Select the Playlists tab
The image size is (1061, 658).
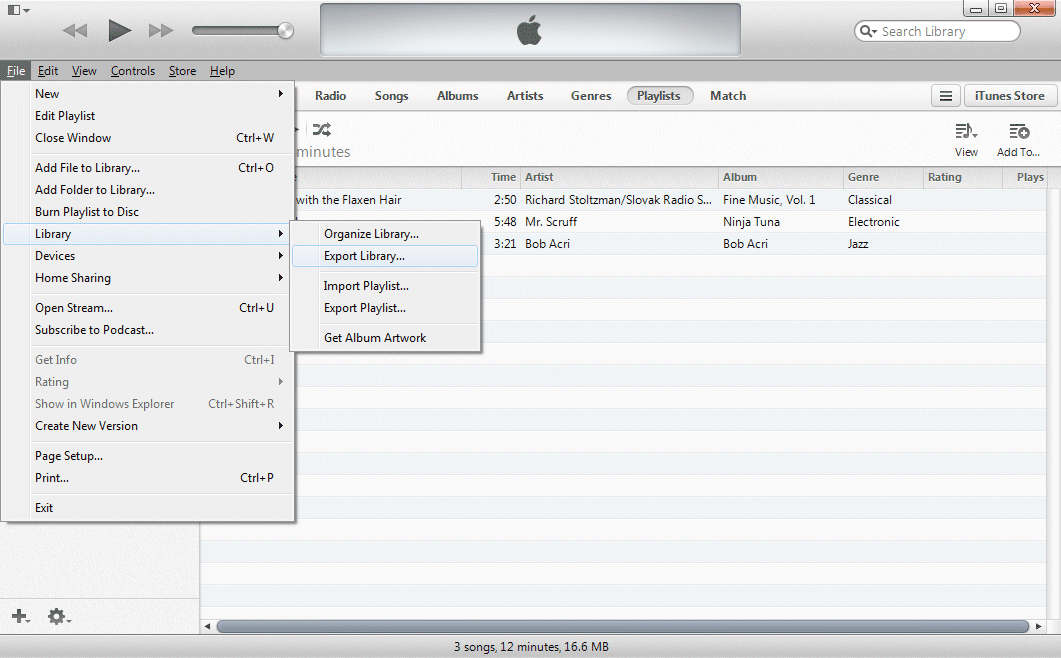pos(659,96)
